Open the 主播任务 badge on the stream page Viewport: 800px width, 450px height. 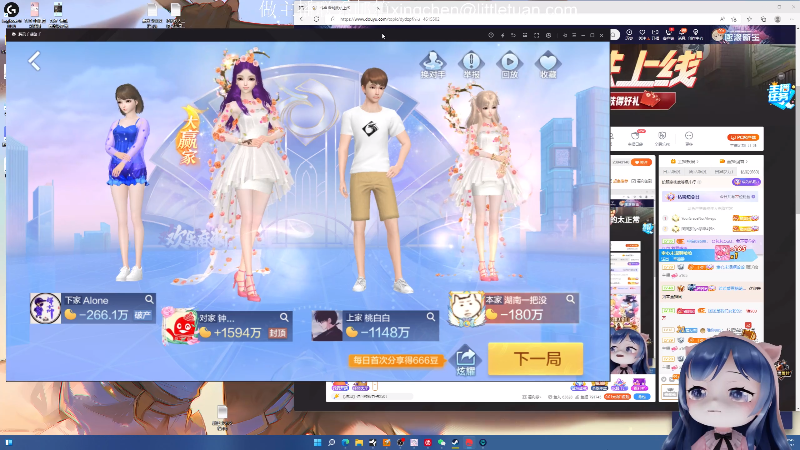pos(781,94)
